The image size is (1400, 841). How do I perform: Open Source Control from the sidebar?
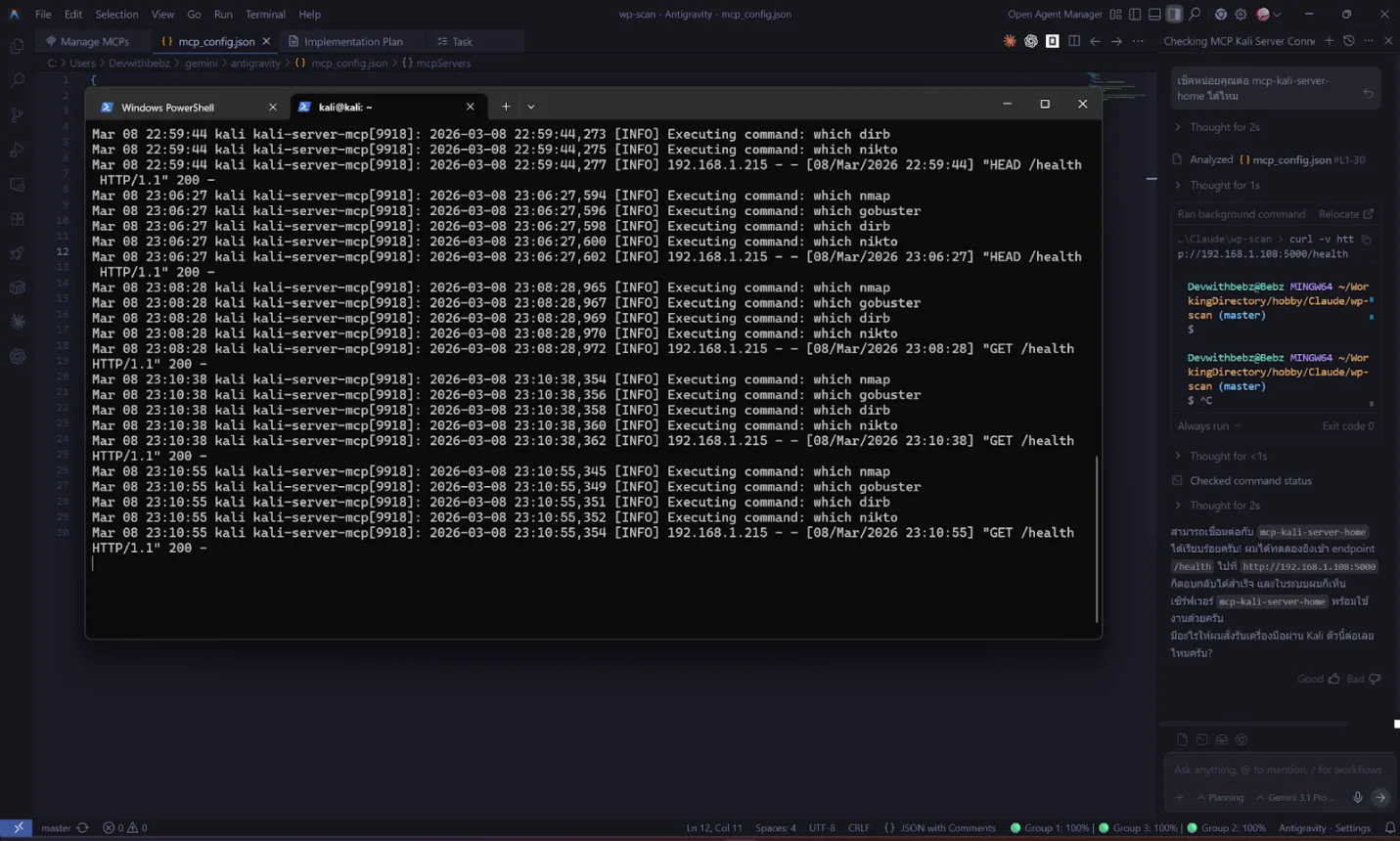click(18, 114)
